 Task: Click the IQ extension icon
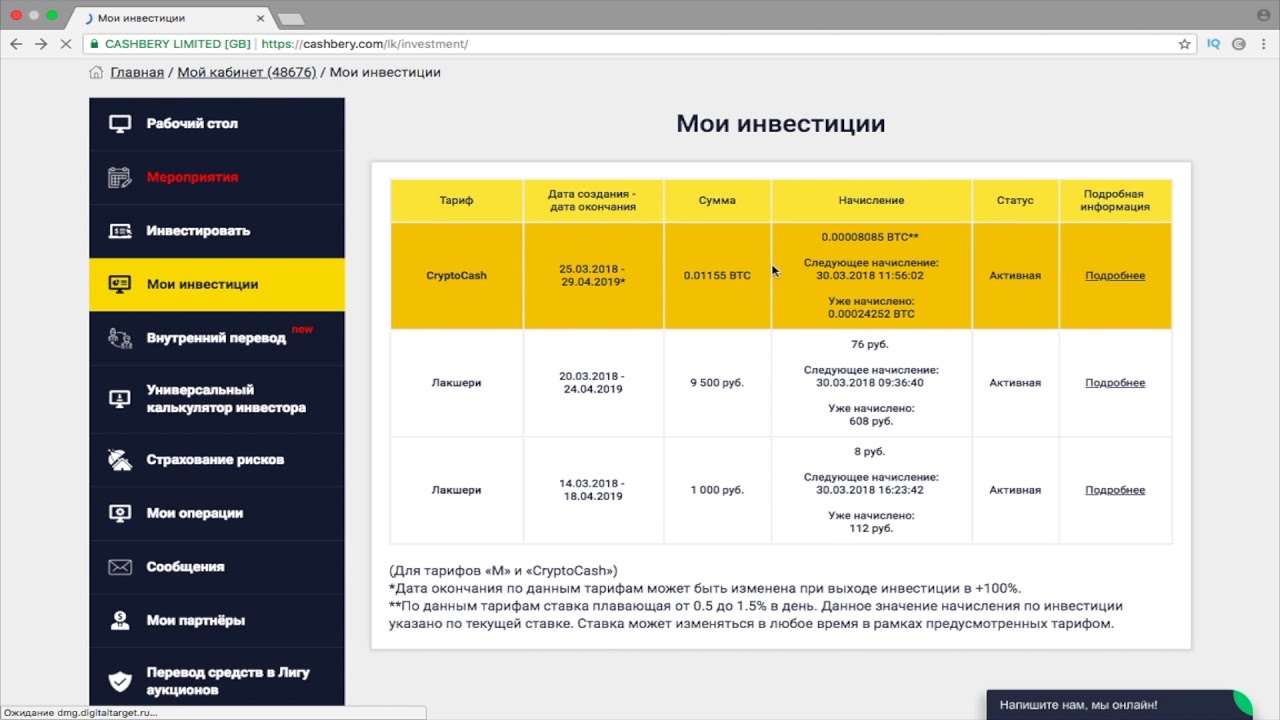tap(1214, 44)
